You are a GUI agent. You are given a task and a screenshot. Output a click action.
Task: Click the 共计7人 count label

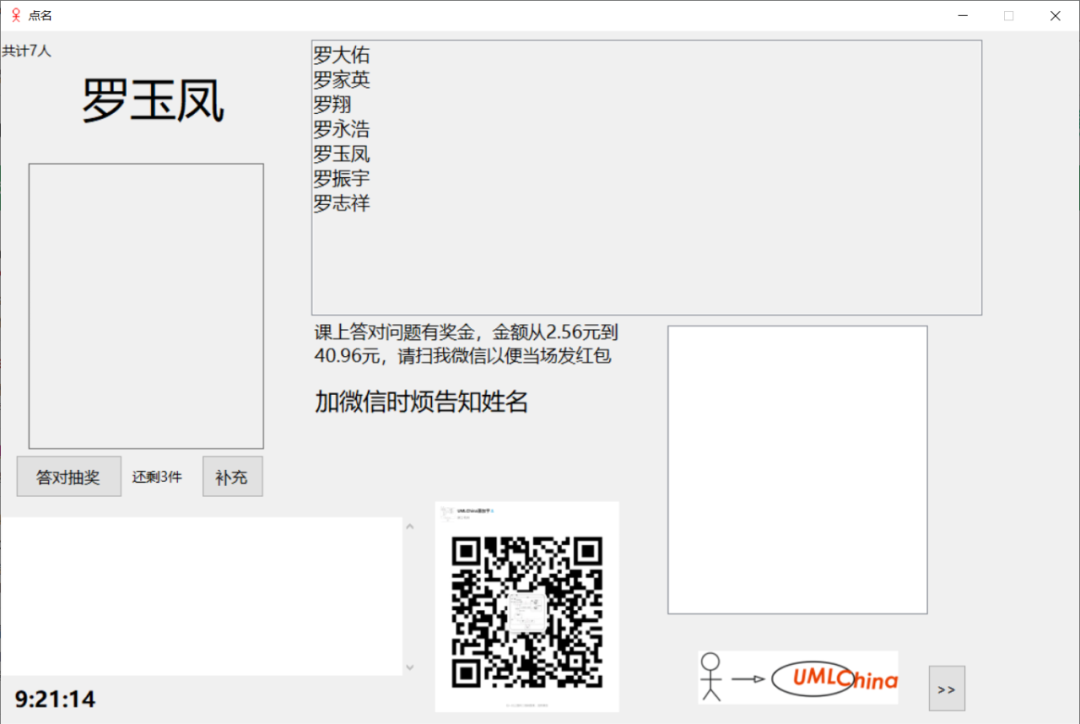click(28, 50)
